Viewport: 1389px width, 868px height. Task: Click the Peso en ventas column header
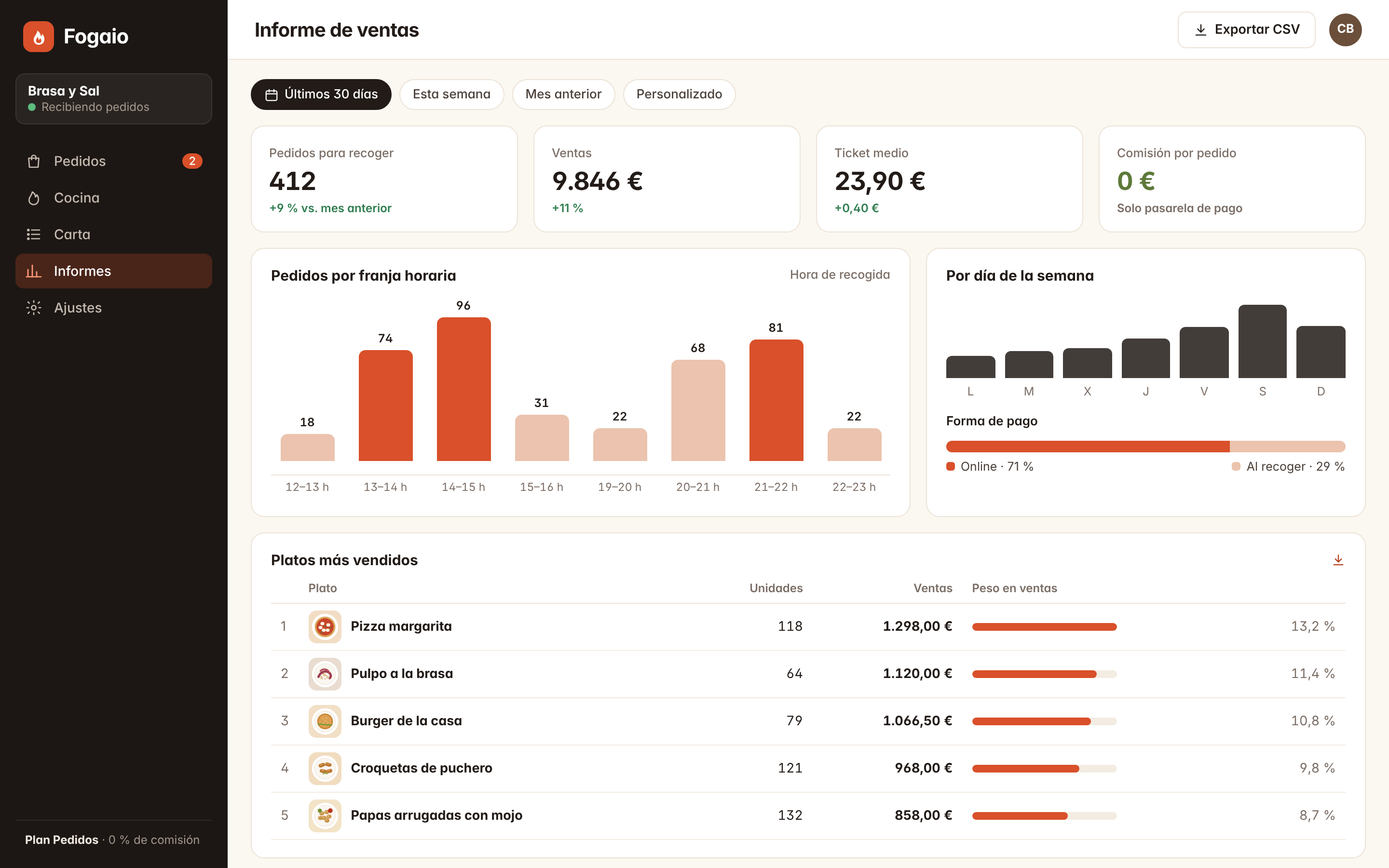(x=1014, y=588)
